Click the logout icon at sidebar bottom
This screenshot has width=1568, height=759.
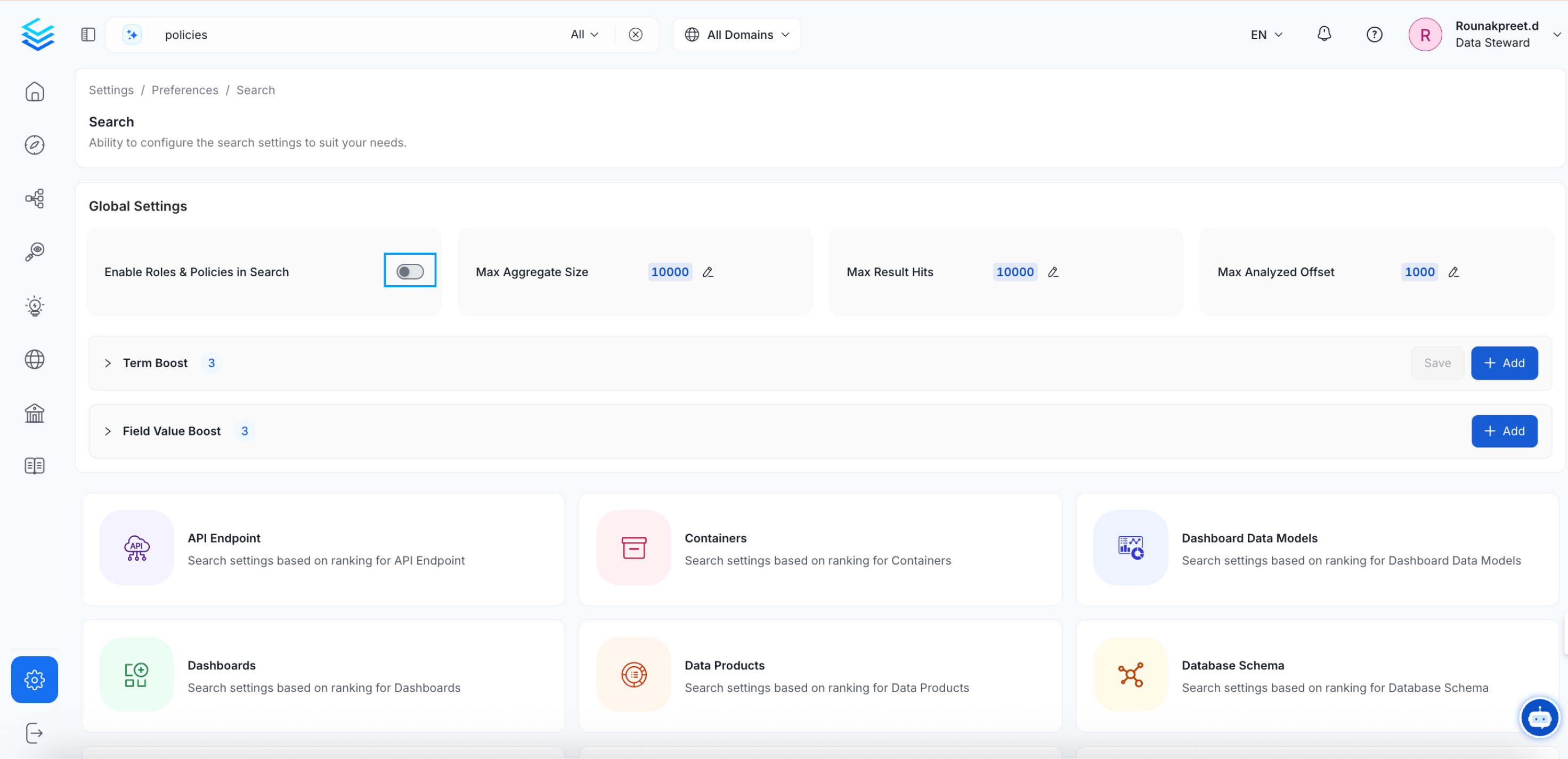click(35, 733)
